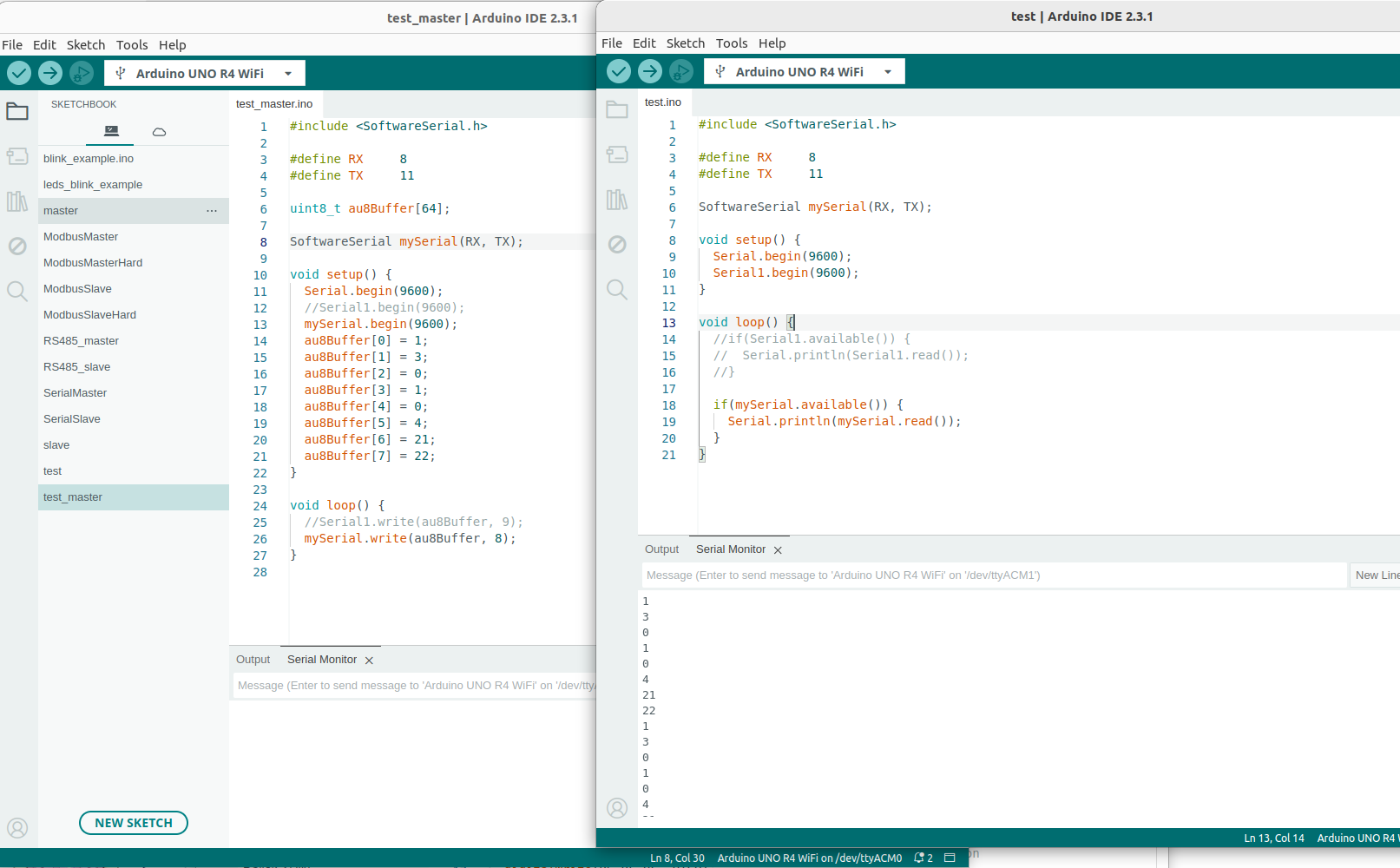1400x868 pixels.
Task: Open Edit menu in test_master window
Action: (x=44, y=45)
